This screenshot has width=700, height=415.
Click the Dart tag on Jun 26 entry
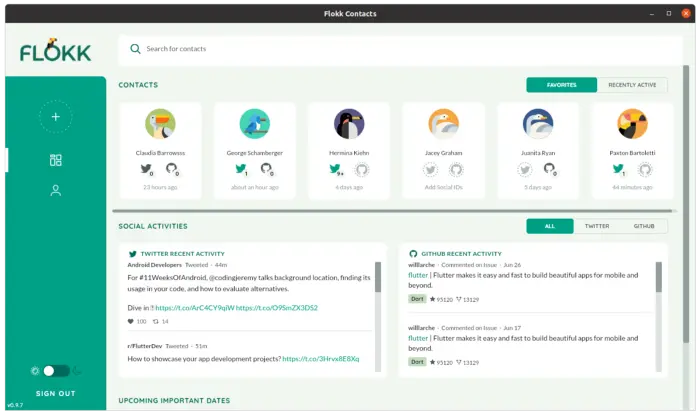coord(417,299)
